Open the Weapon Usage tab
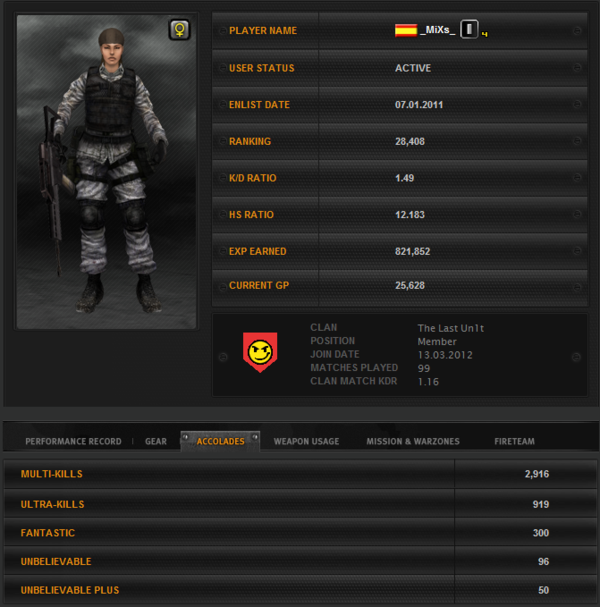 306,441
